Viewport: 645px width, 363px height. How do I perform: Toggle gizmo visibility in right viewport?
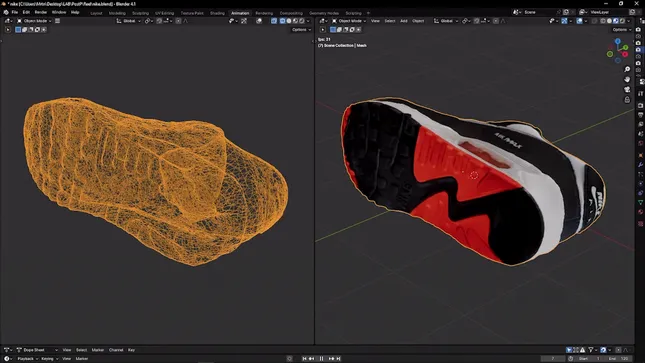(x=564, y=21)
